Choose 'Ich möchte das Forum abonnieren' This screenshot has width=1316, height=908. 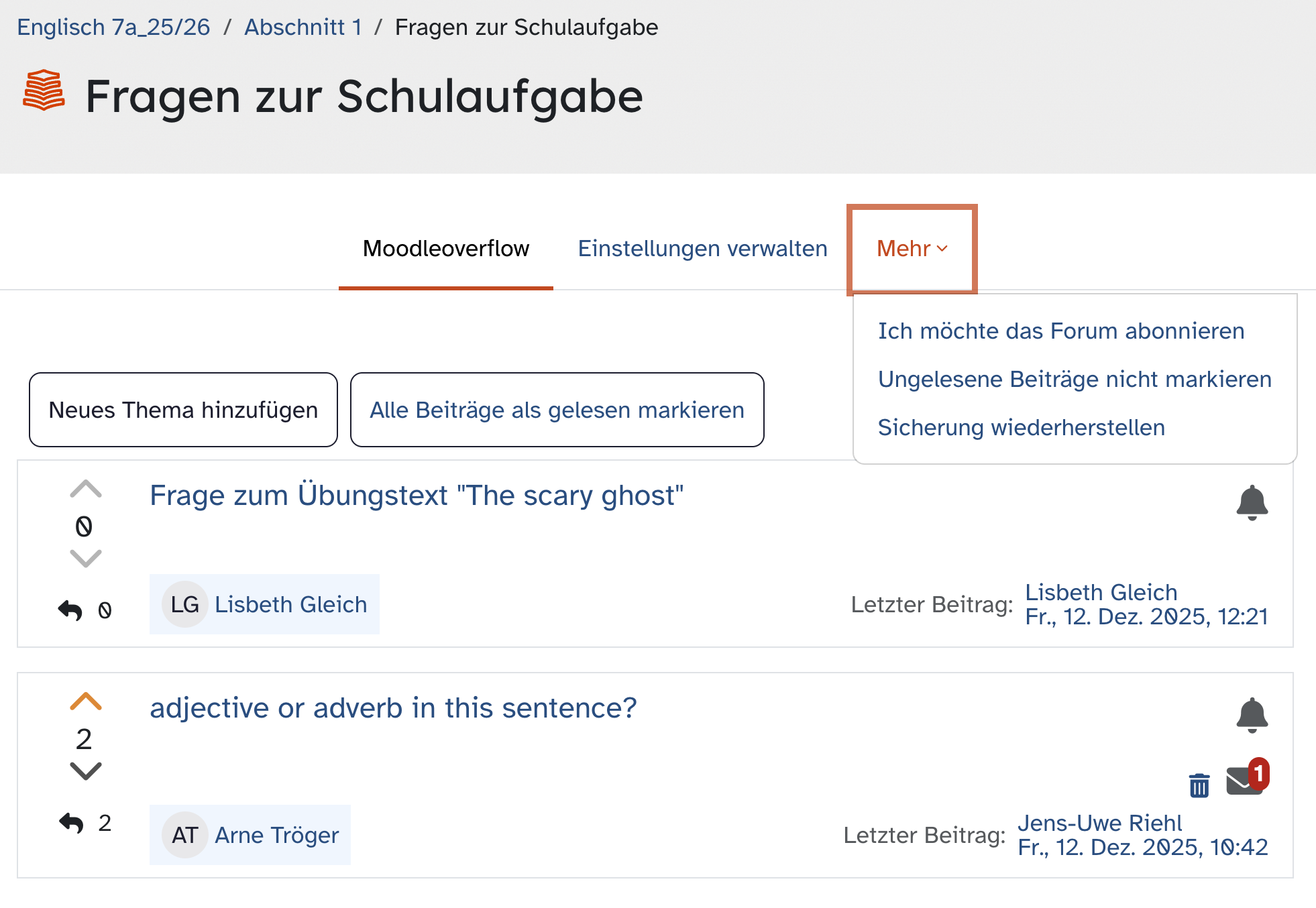pos(1061,331)
